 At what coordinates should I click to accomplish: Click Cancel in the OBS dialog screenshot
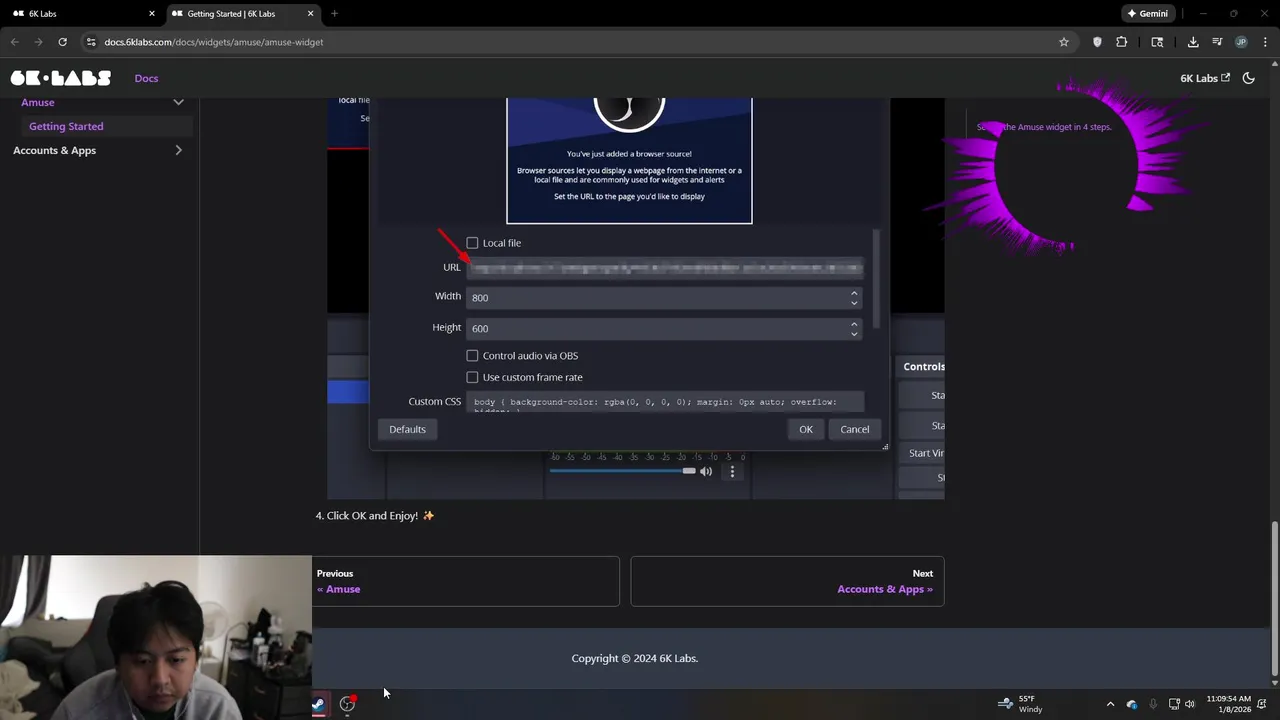click(855, 429)
